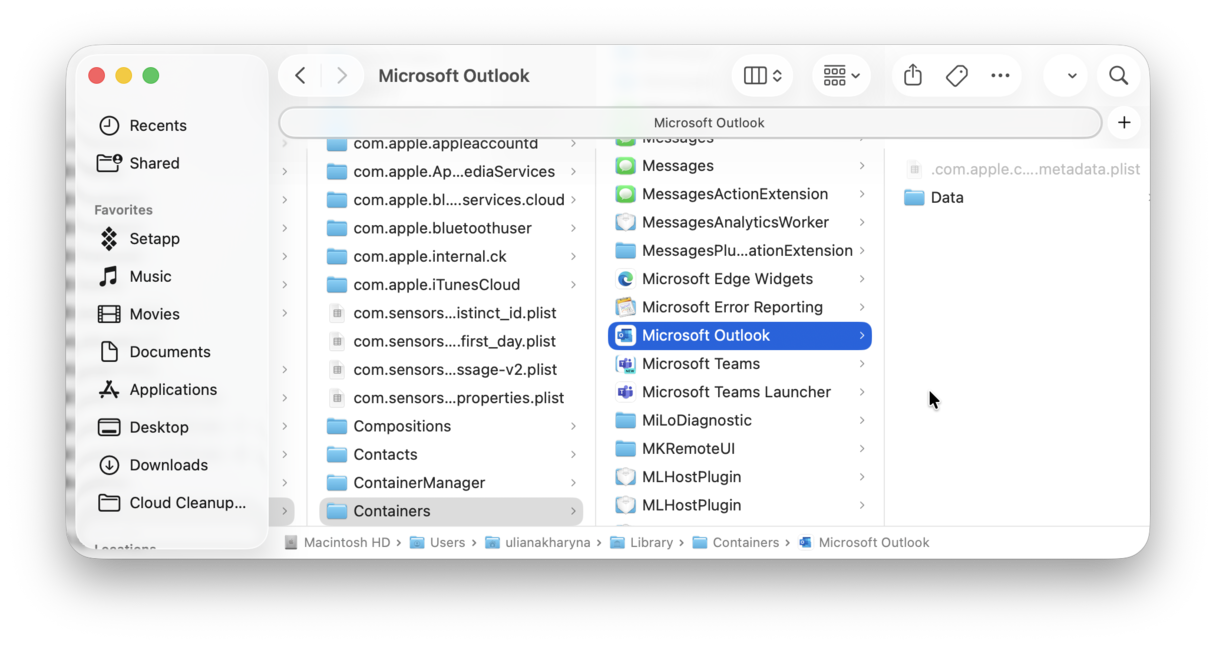1216x646 pixels.
Task: Select com.apple.internal.ck folder
Action: pos(452,256)
